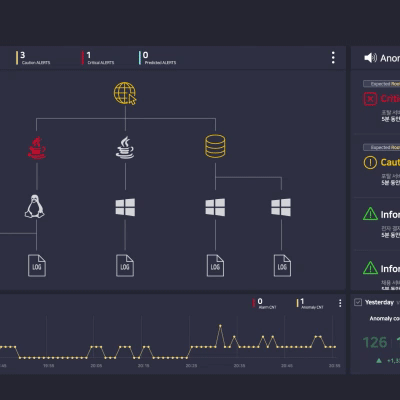
Task: Click the 20:25 time label on chart
Action: [x=191, y=366]
